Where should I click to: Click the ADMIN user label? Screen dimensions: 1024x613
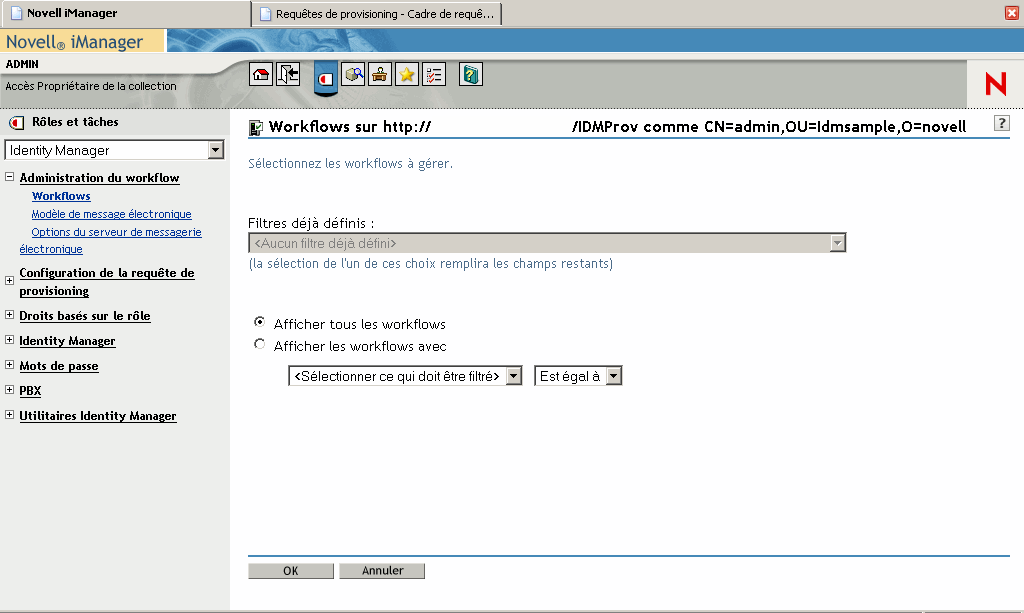point(22,64)
